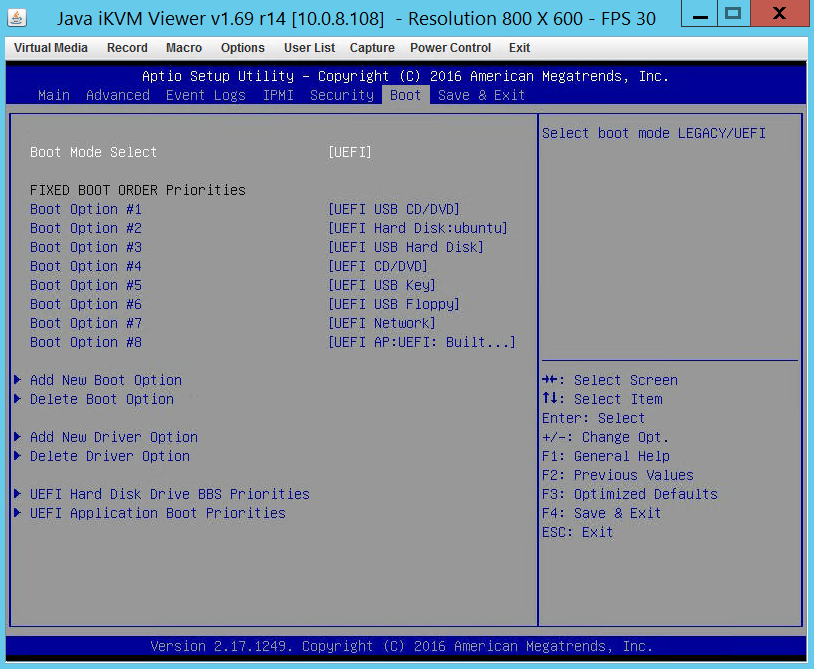The image size is (814, 669).
Task: Select the Boot Option #6 label
Action: [86, 304]
